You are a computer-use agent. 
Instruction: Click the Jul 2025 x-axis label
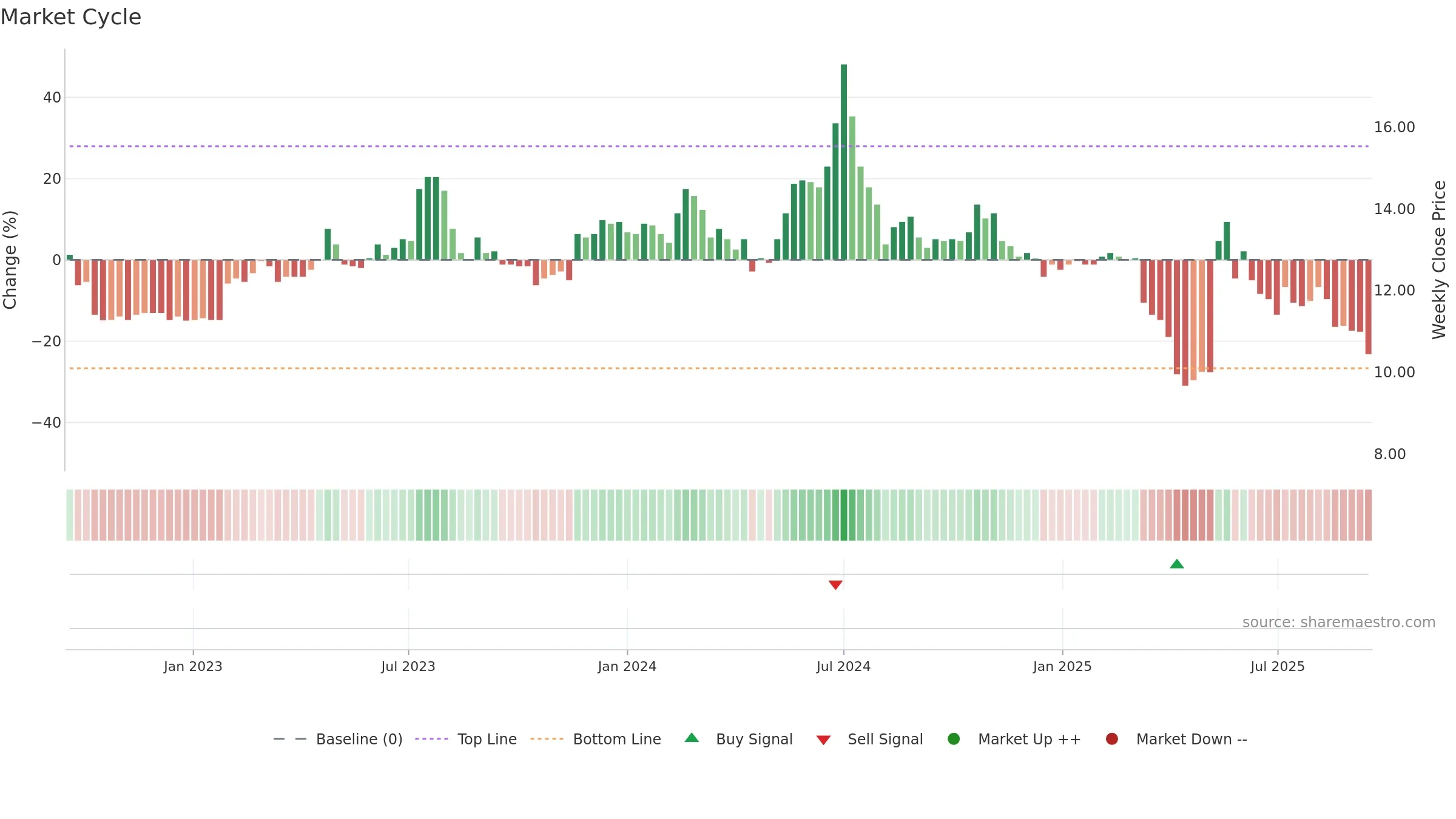[1278, 666]
